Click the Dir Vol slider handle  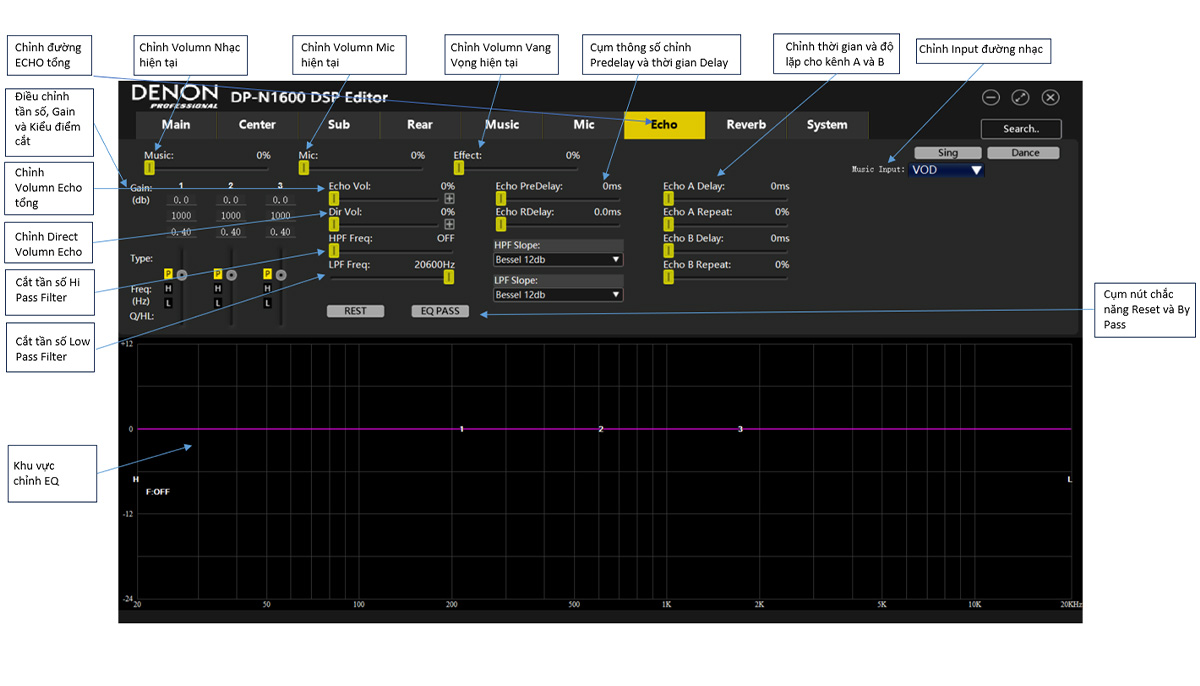(x=334, y=225)
